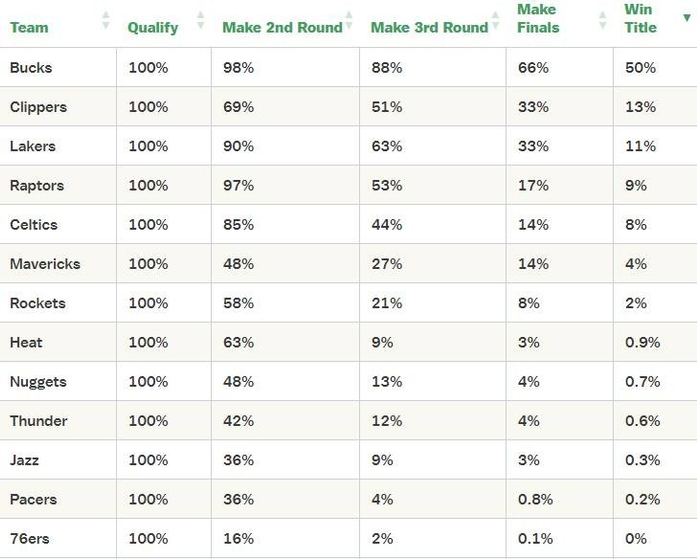Click the Win Title header label
Screen dimensions: 700x559
click(641, 19)
